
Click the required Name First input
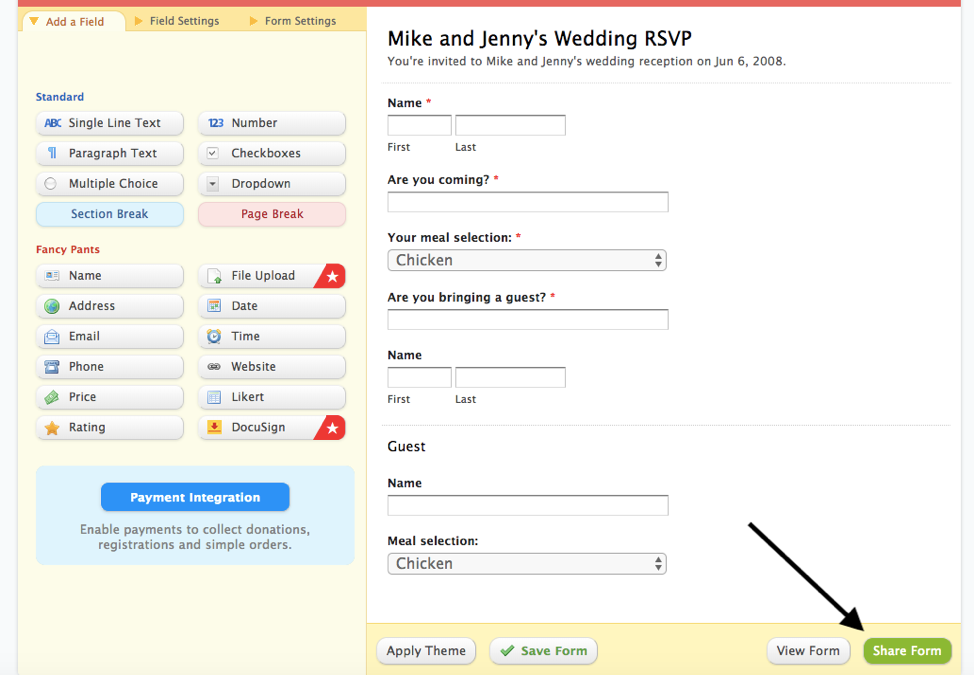[x=419, y=125]
